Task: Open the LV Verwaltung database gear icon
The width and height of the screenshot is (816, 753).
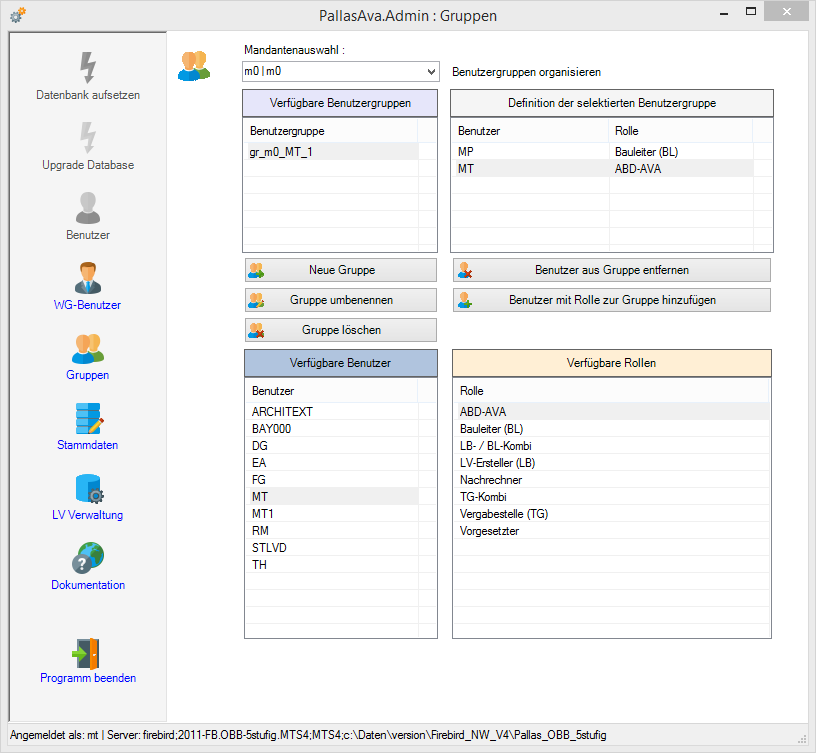Action: pyautogui.click(x=90, y=489)
